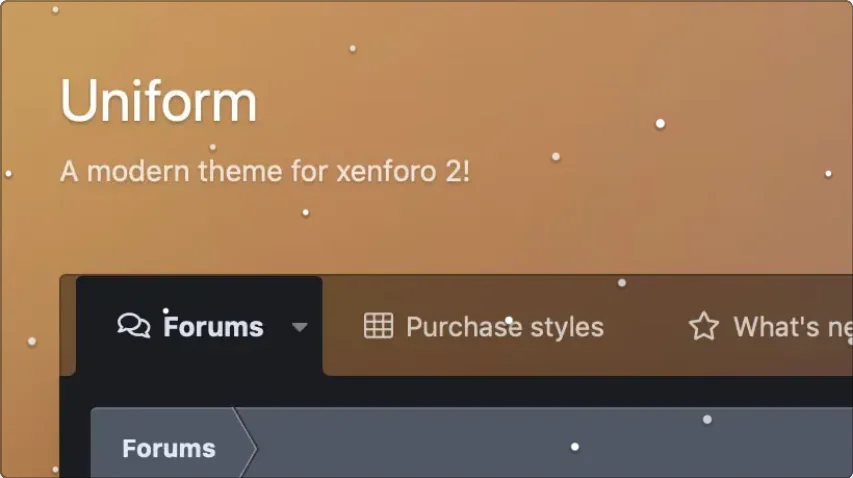Click the tagline 'A modern theme for xenforo 2!'
Image resolution: width=853 pixels, height=478 pixels.
265,171
